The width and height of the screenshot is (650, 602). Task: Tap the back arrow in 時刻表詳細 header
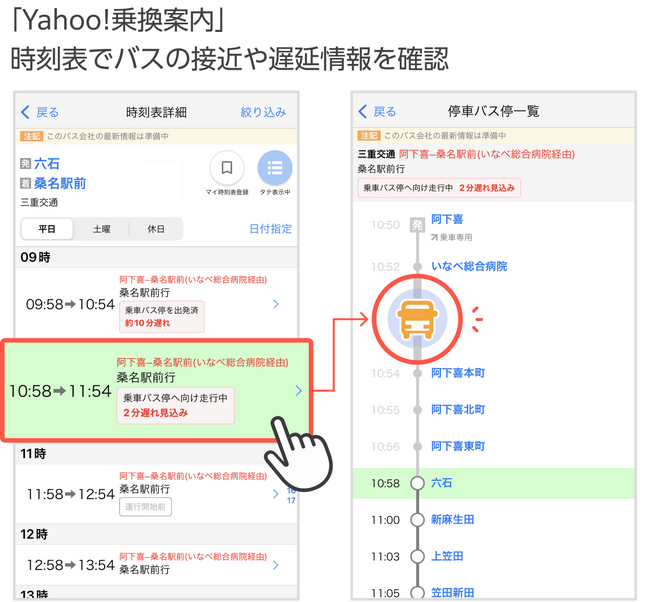27,112
